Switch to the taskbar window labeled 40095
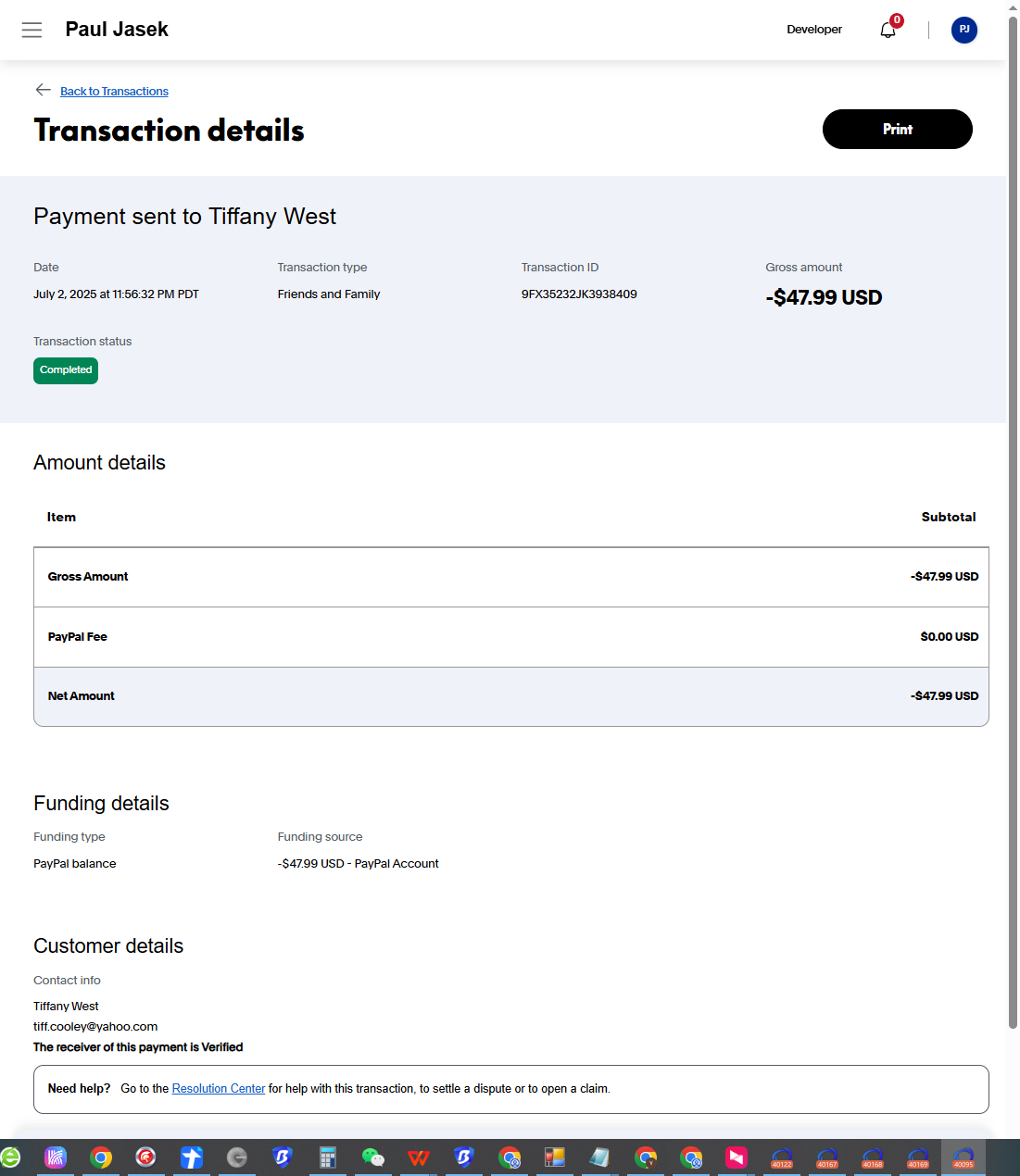The height and width of the screenshot is (1176, 1020). (963, 1157)
